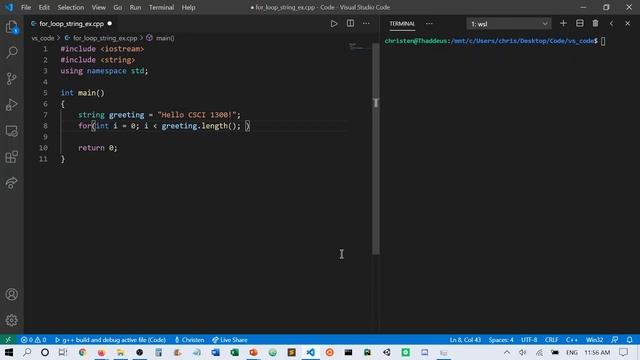Split the editor right
Viewport: 640px width, 360px height.
[350, 24]
